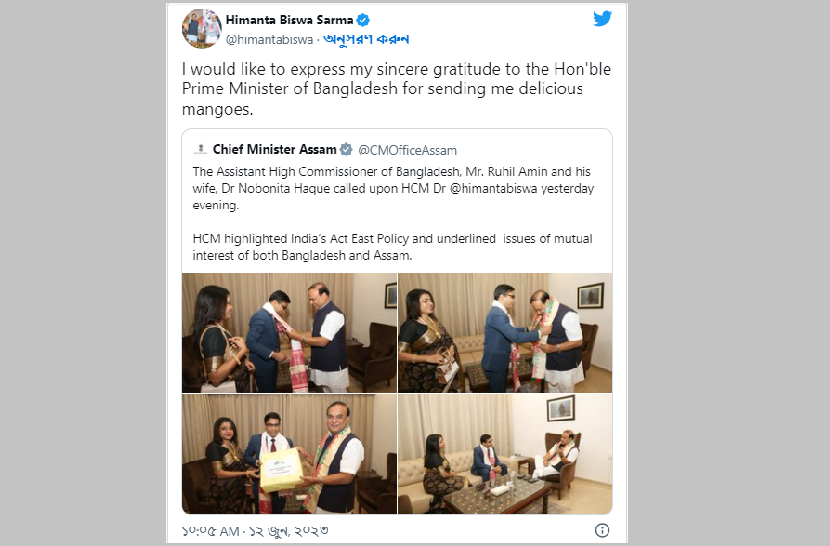Screen dimensions: 830x546
Task: Click the @himantabiswa mention in quoted tweet
Action: click(x=494, y=189)
